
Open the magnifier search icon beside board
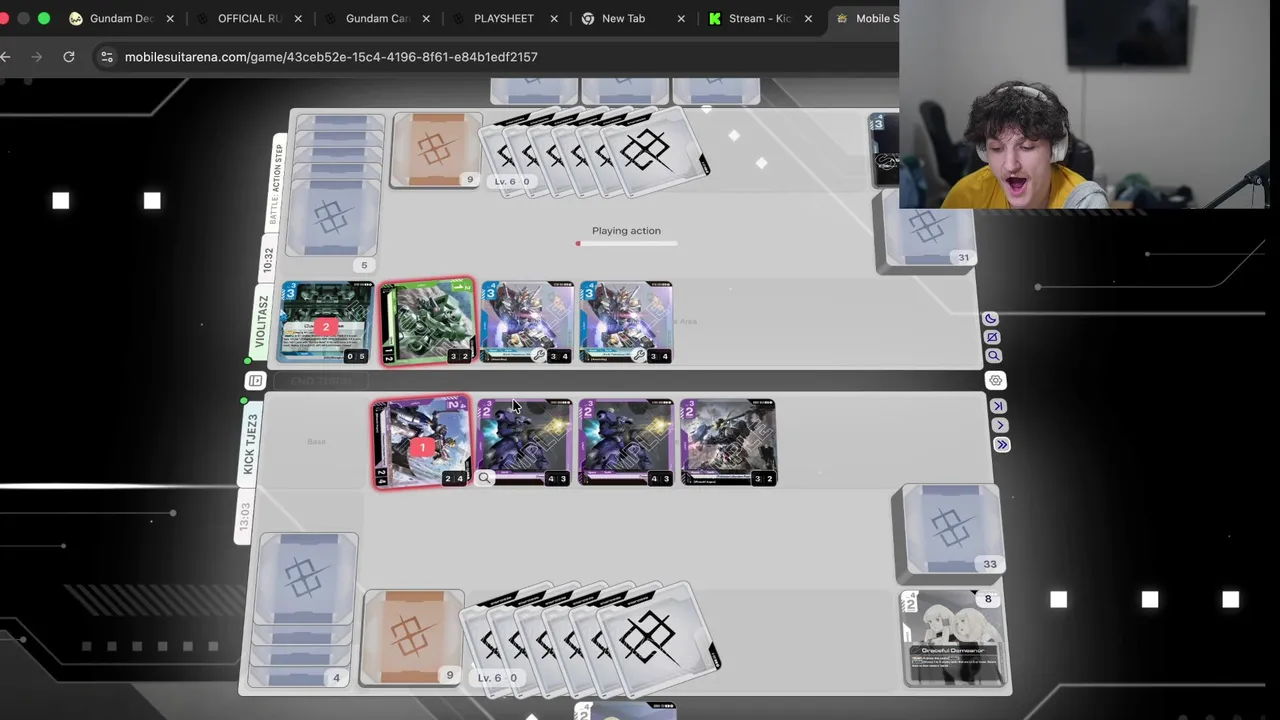pos(993,356)
